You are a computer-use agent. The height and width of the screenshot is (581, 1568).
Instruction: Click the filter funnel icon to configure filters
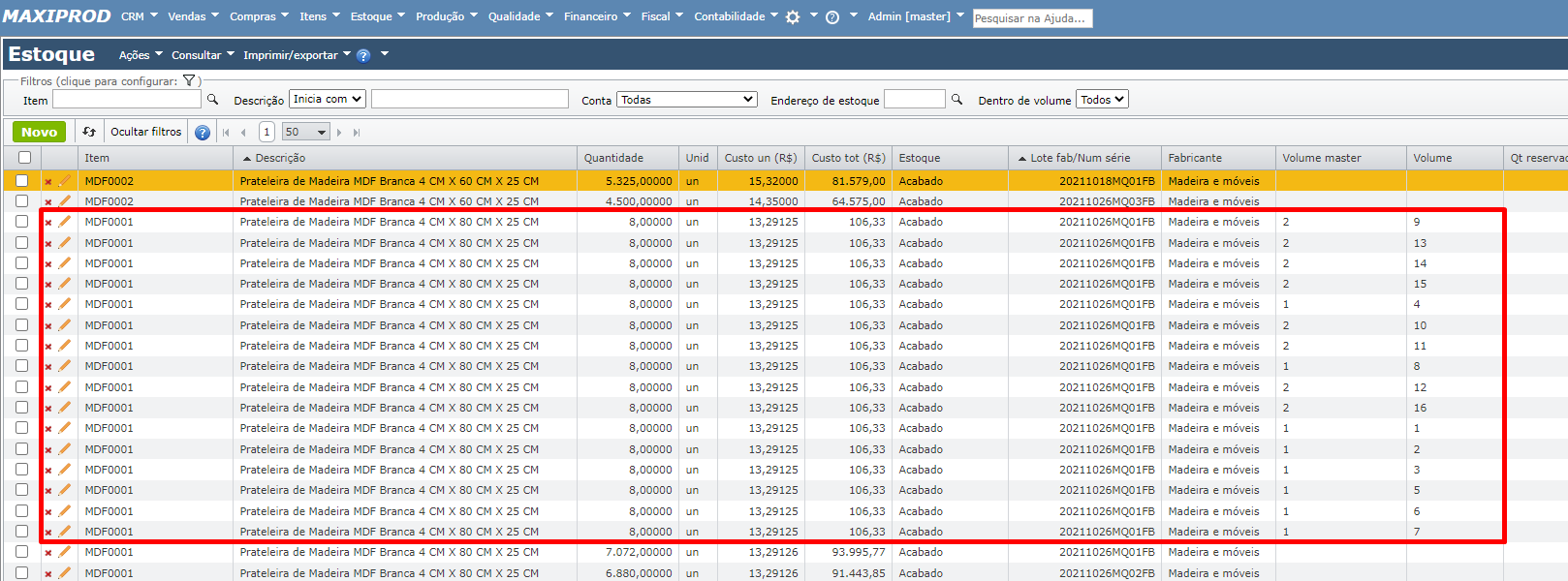coord(189,81)
